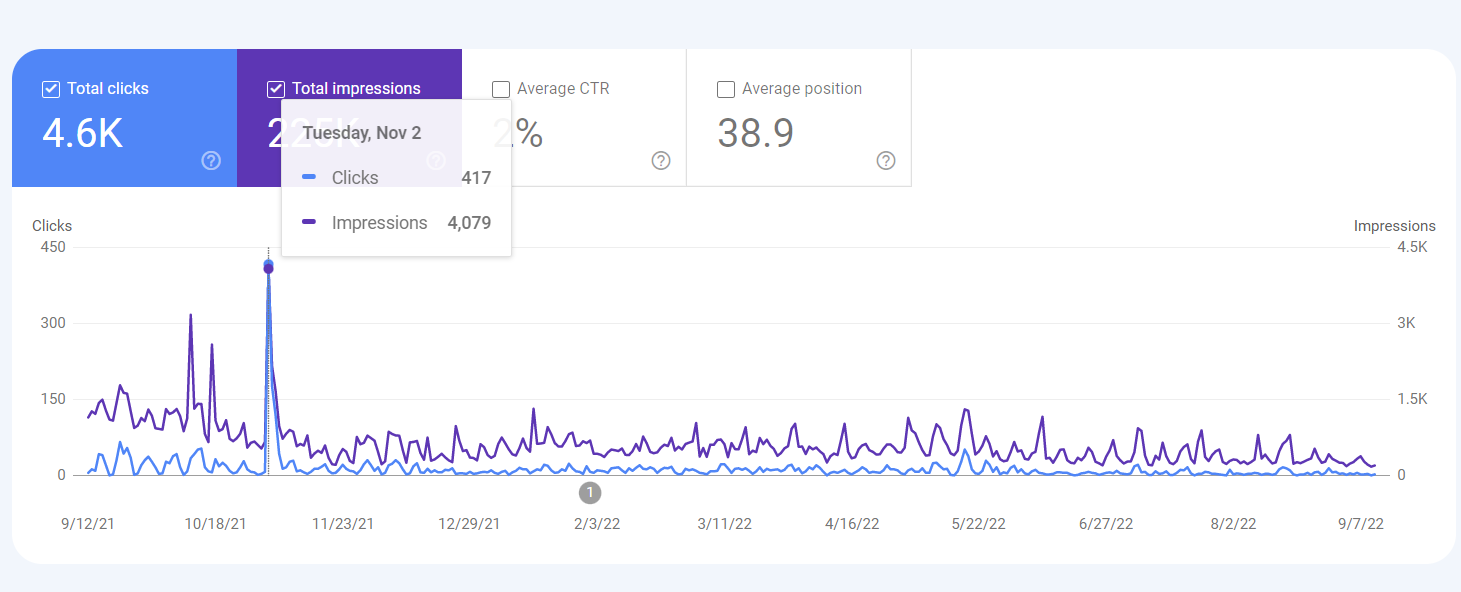Click the 9/12/21 date label on axis

[x=87, y=522]
